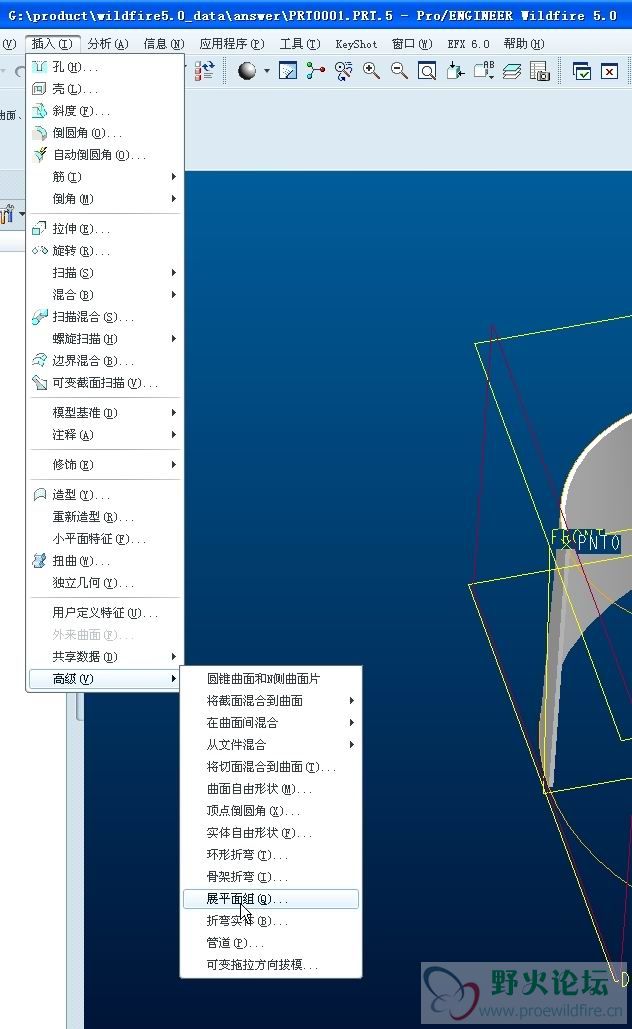Viewport: 632px width, 1029px height.
Task: Expand the 倒角 (Chamfer) submenu
Action: [105, 198]
